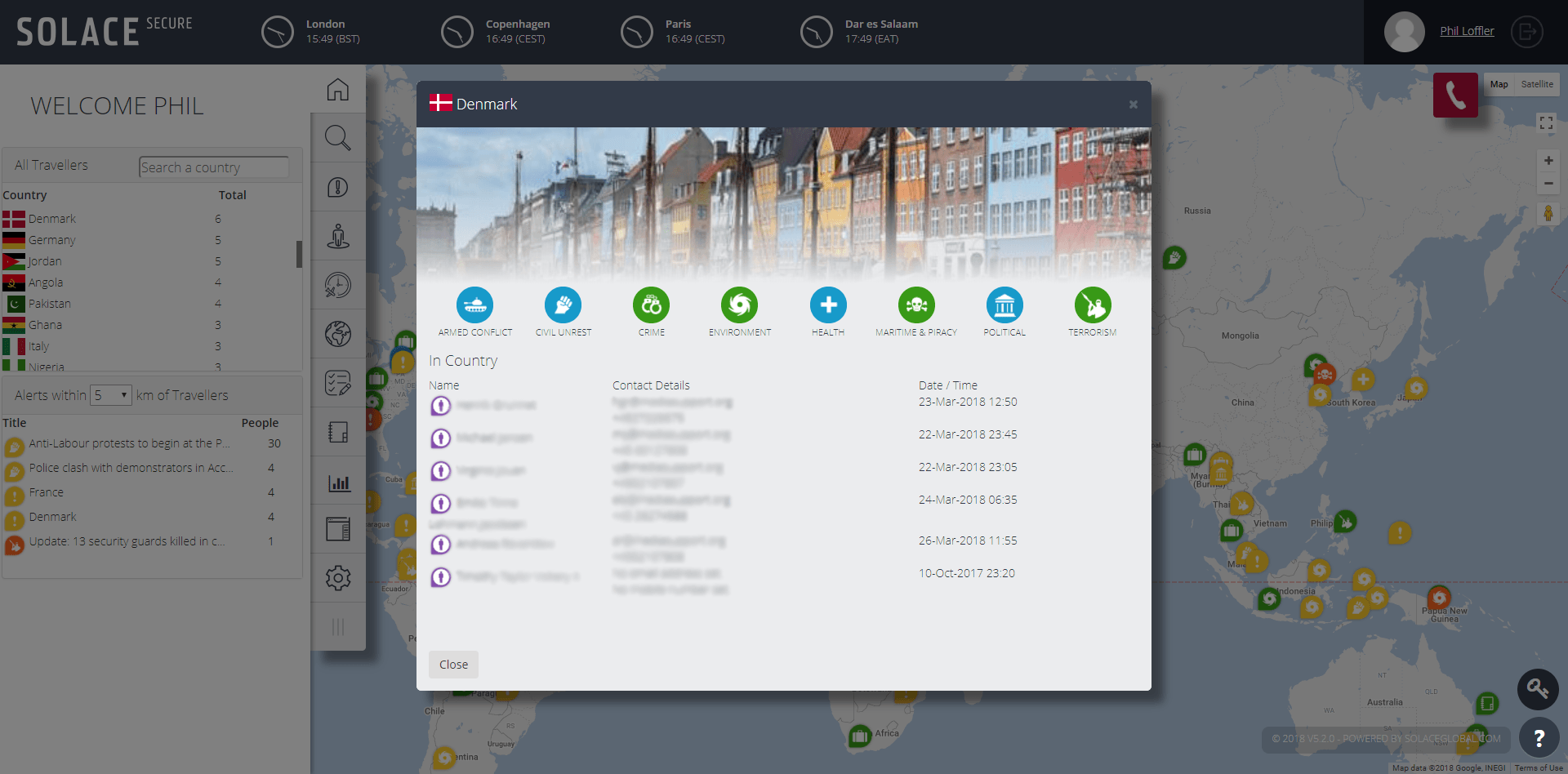
Task: Dismiss Denmark dialog with the x
Action: click(x=1134, y=105)
